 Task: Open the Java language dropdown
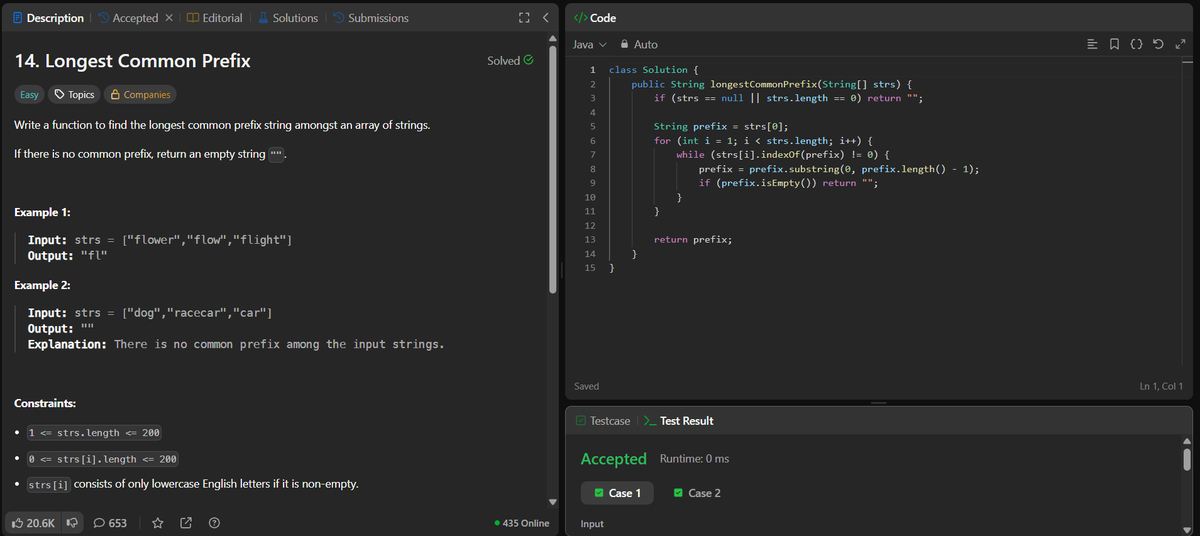[589, 45]
